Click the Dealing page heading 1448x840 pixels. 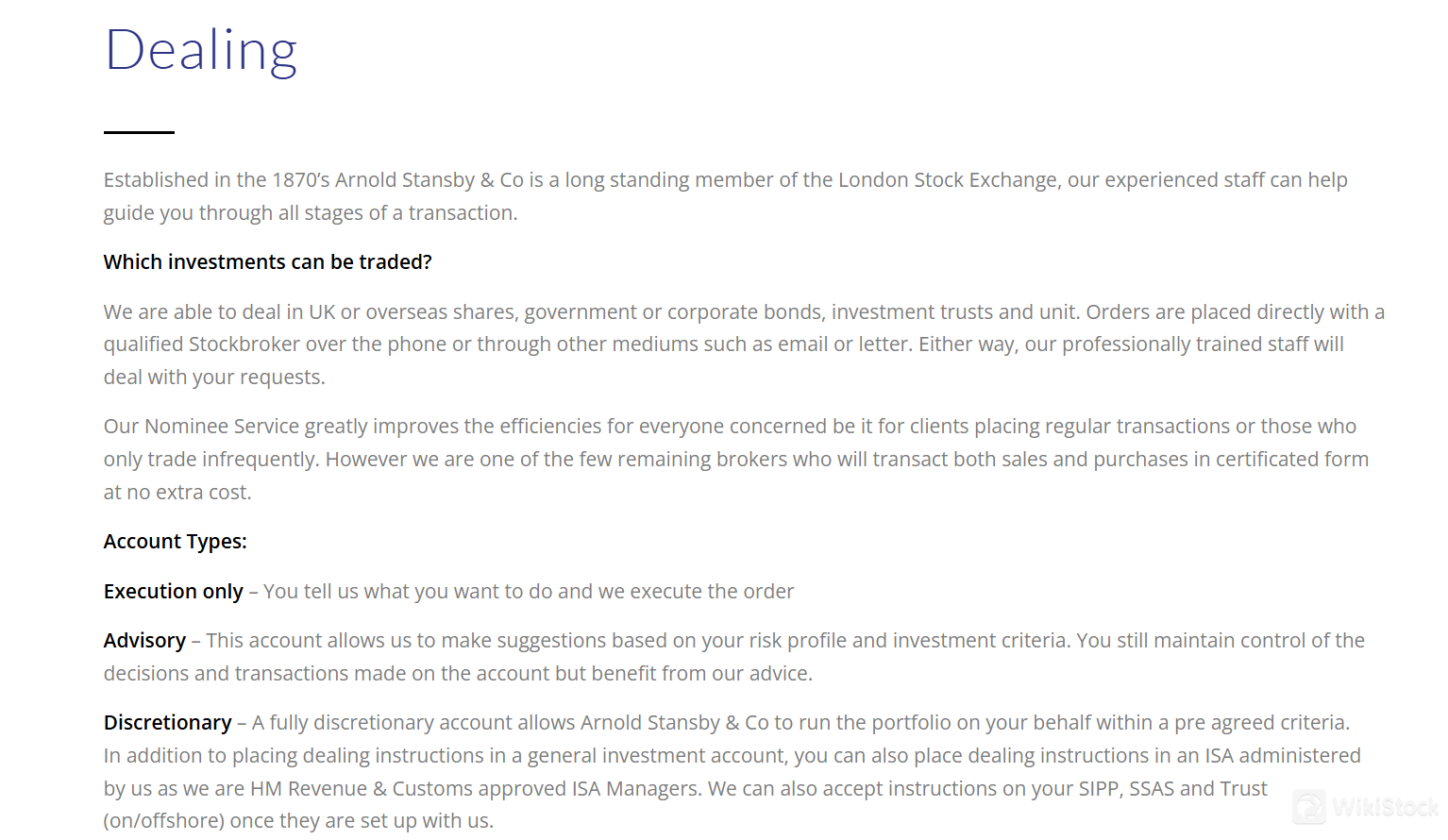201,50
